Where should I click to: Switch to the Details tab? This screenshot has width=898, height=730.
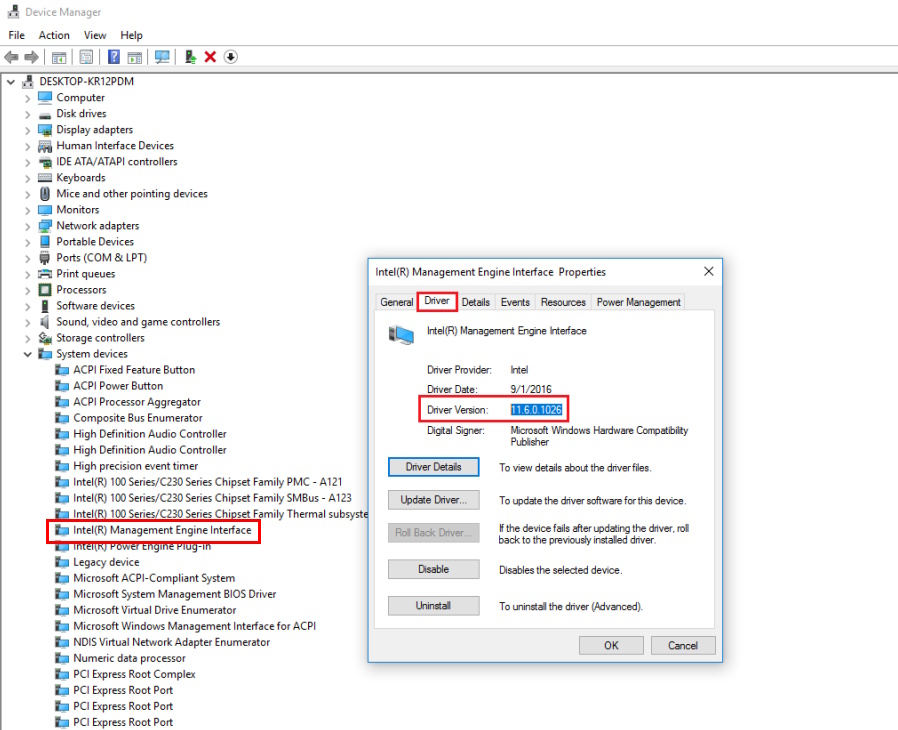click(475, 302)
